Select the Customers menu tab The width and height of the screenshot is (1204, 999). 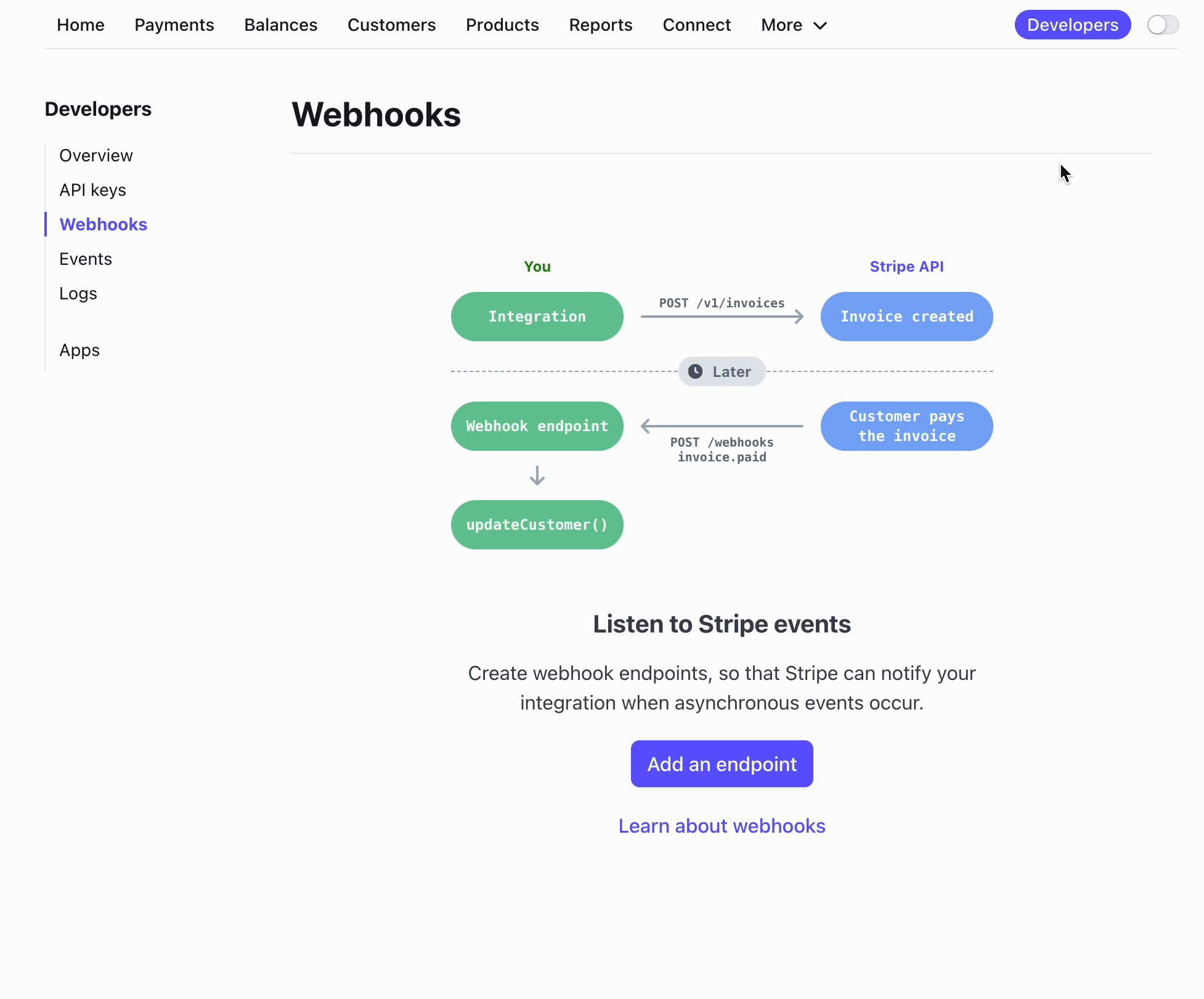[391, 25]
